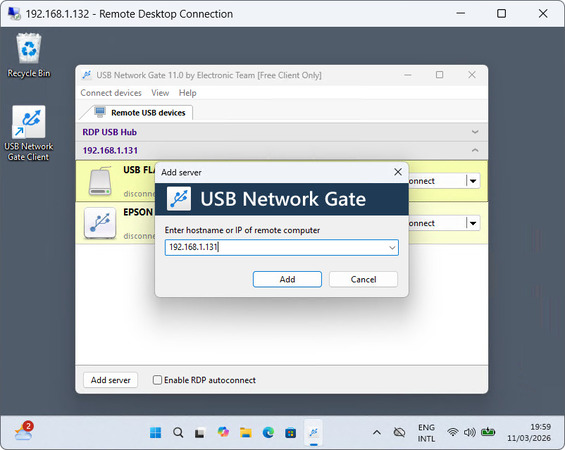Image resolution: width=565 pixels, height=450 pixels.
Task: Open Task View on taskbar
Action: point(200,433)
